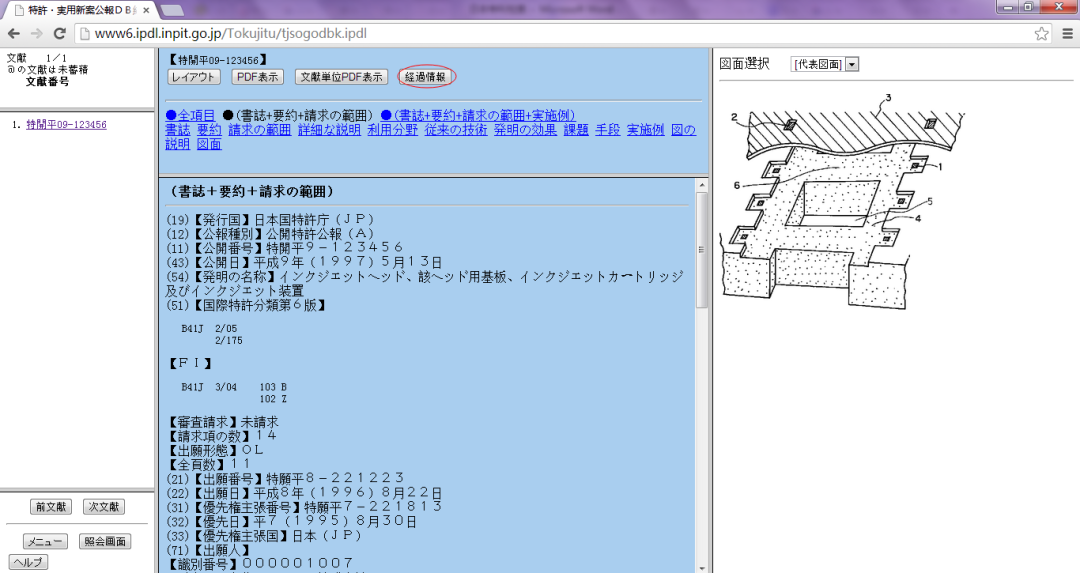Click the (書誌+要約+請求の範囲) section heading
Viewport: 1080px width, 573px height.
251,191
